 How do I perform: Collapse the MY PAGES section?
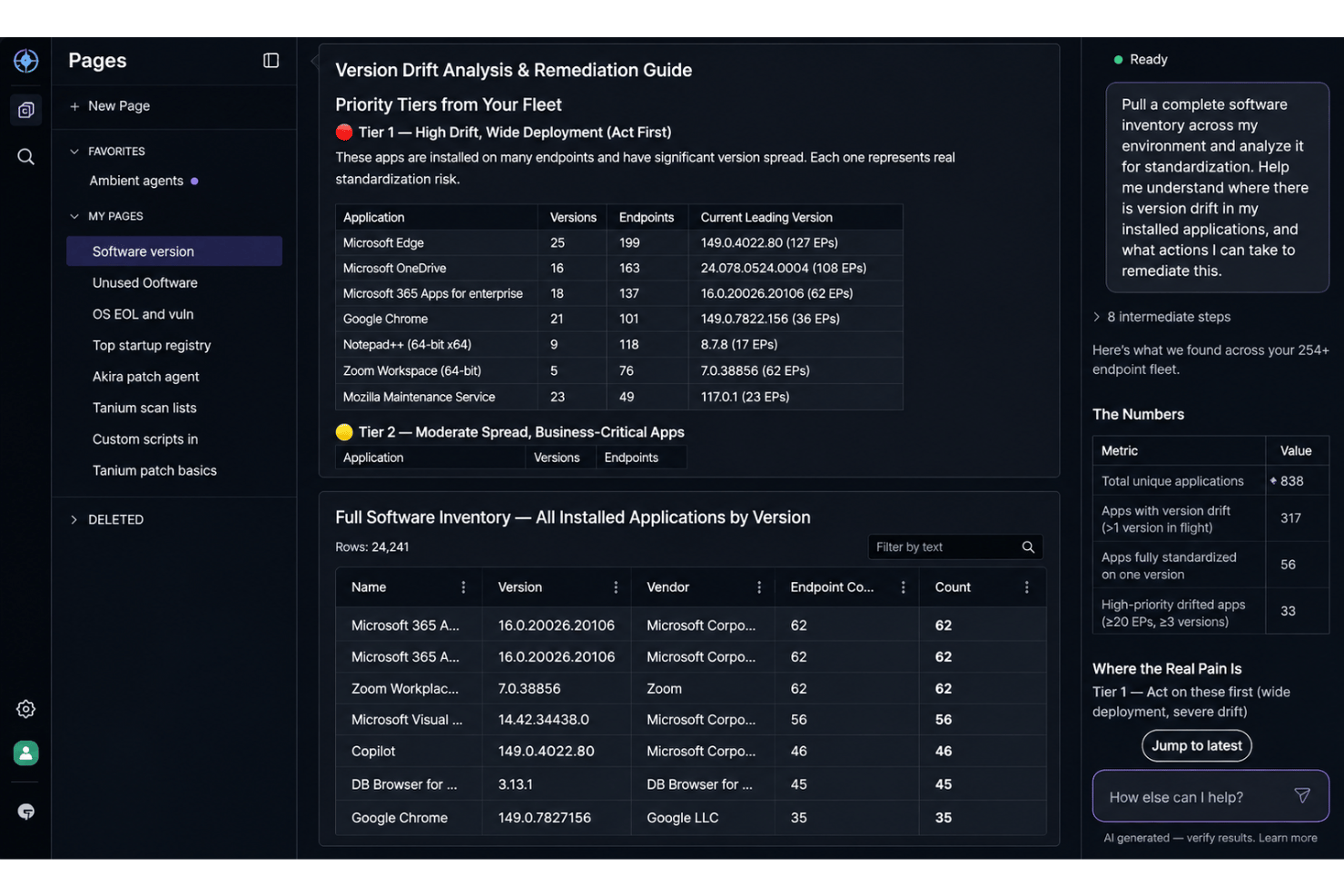coord(74,216)
